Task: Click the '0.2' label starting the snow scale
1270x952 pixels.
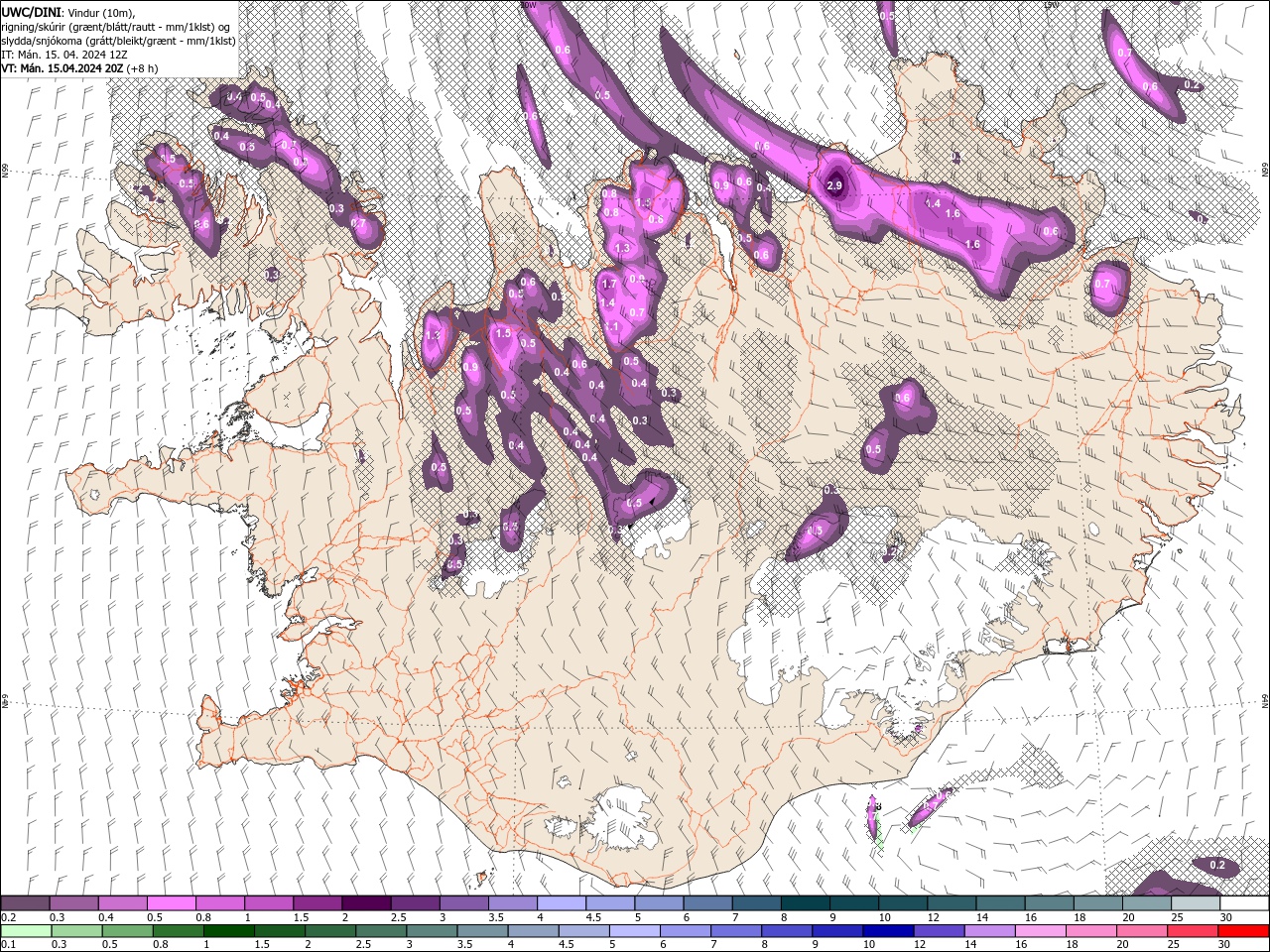Action: pyautogui.click(x=8, y=917)
